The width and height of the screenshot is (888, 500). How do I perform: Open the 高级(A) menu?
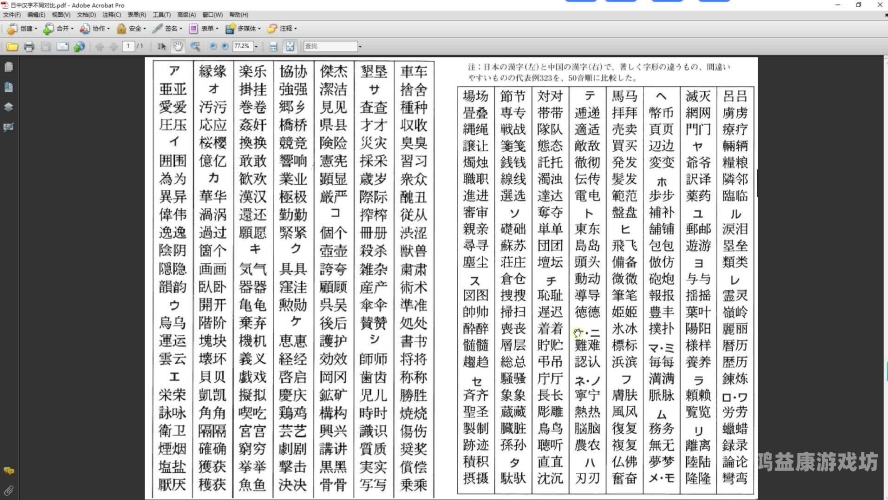pyautogui.click(x=186, y=15)
